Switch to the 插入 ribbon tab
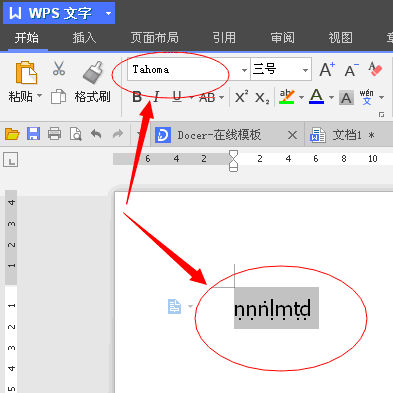This screenshot has width=393, height=393. (85, 38)
